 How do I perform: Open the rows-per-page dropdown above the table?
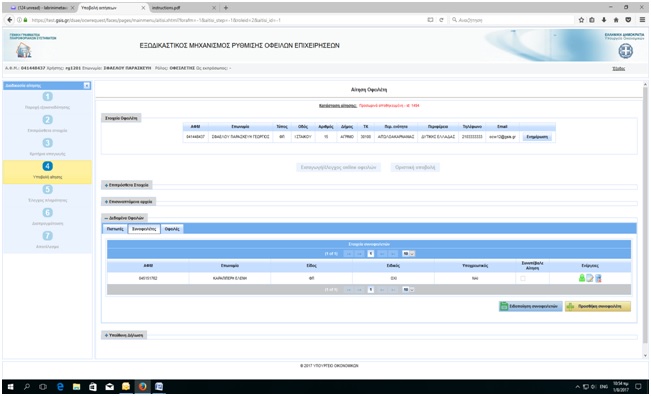(408, 254)
